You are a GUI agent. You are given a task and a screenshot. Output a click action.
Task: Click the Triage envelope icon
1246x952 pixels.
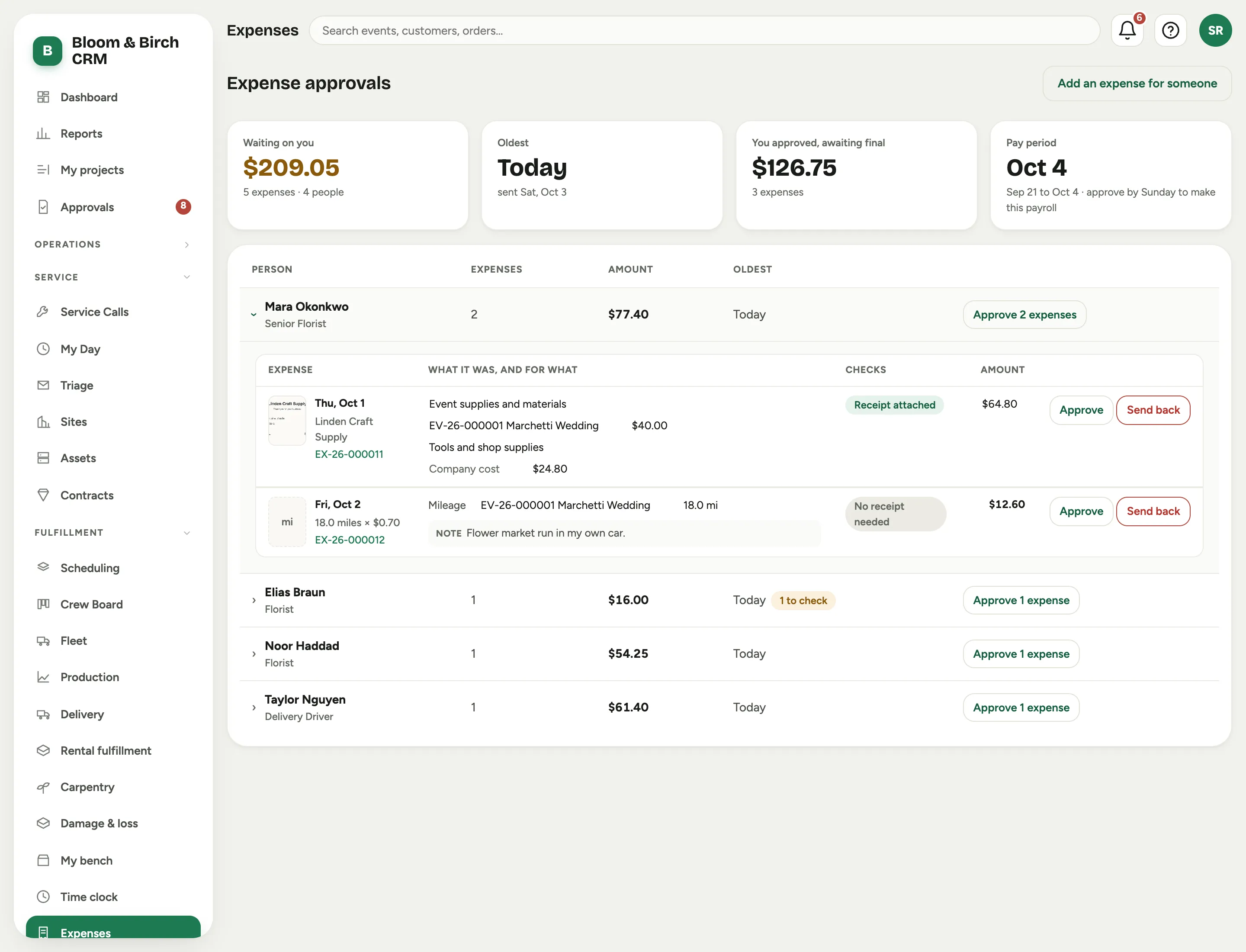(x=43, y=385)
